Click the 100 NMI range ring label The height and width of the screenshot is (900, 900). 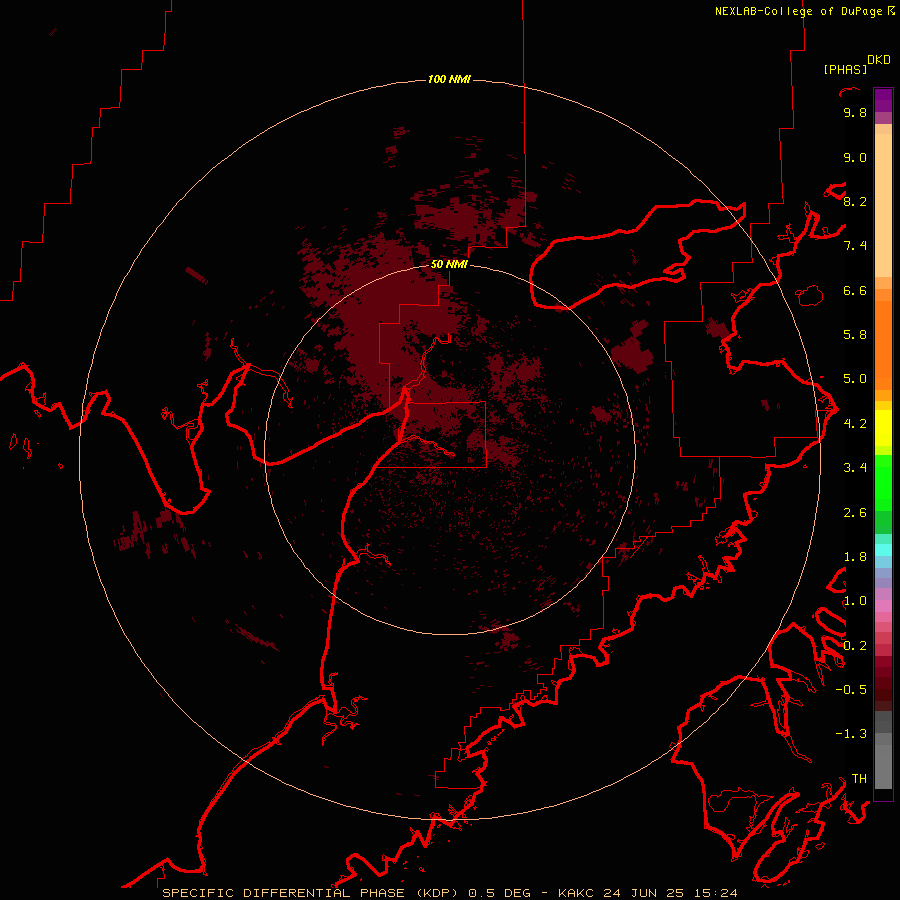pos(449,79)
